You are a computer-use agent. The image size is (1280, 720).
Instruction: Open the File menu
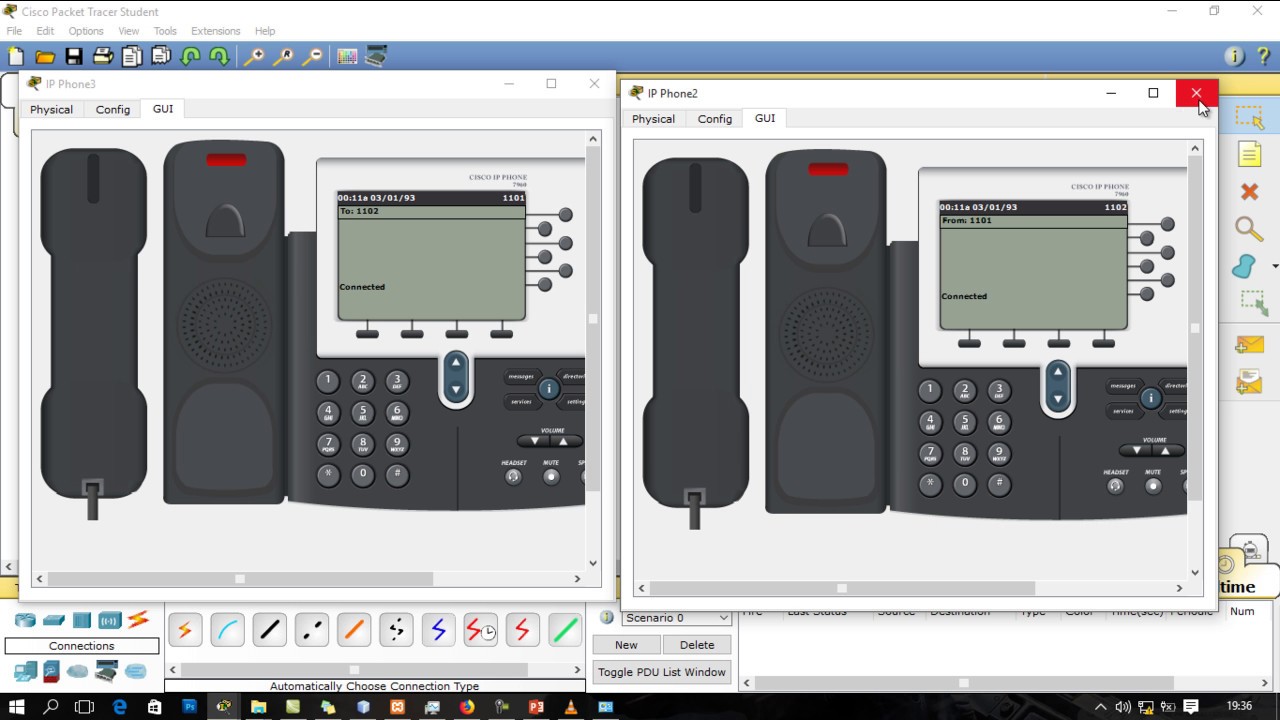[14, 31]
